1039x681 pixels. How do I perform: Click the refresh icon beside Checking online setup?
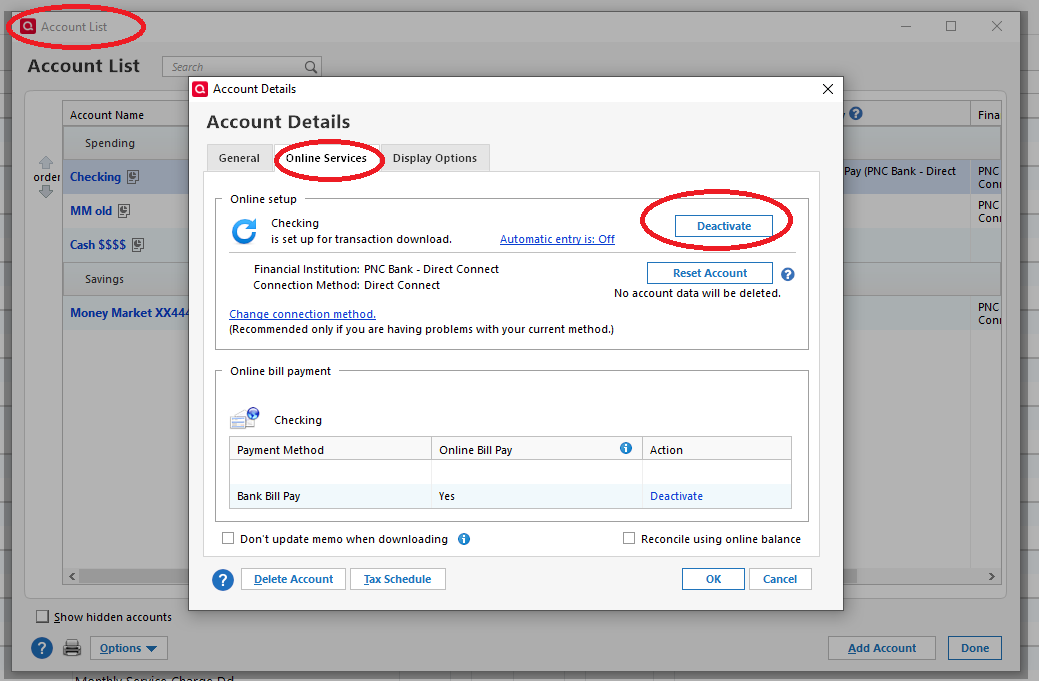coord(244,231)
